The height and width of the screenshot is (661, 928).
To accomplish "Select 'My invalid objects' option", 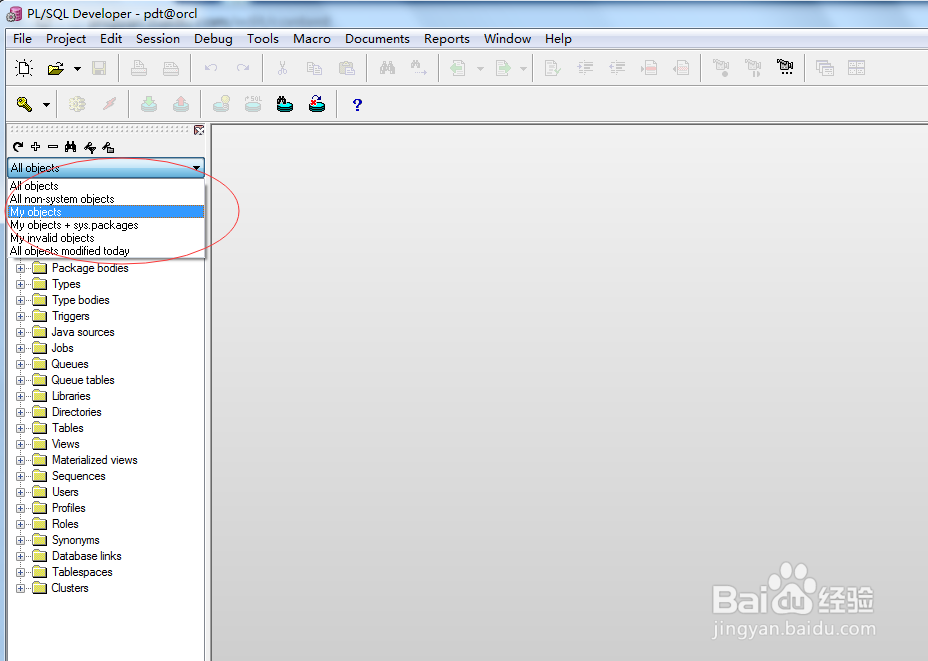I will point(107,238).
